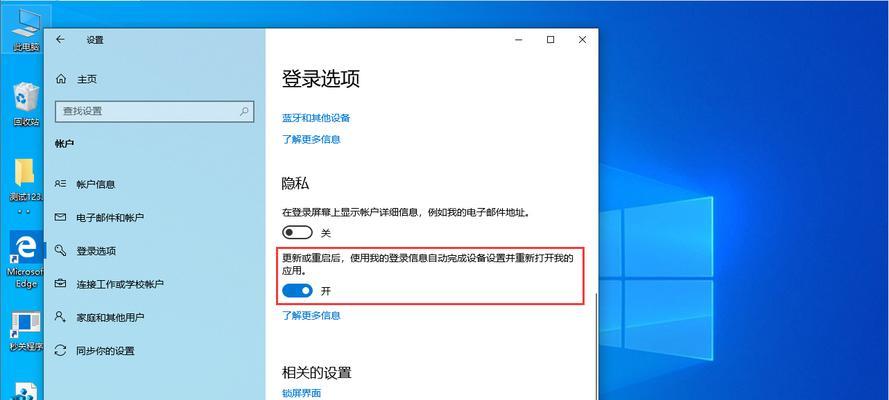Click the 隐私 section heading
Screen dimensions: 889x400
[295, 184]
